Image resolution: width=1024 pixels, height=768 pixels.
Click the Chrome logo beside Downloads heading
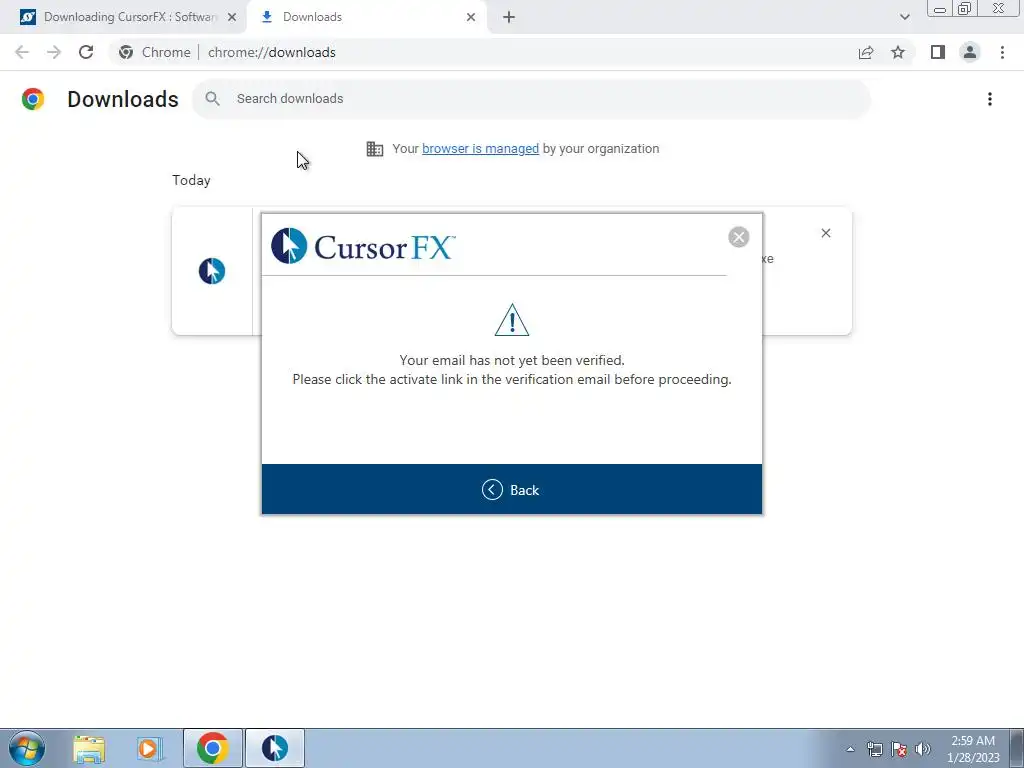(33, 99)
